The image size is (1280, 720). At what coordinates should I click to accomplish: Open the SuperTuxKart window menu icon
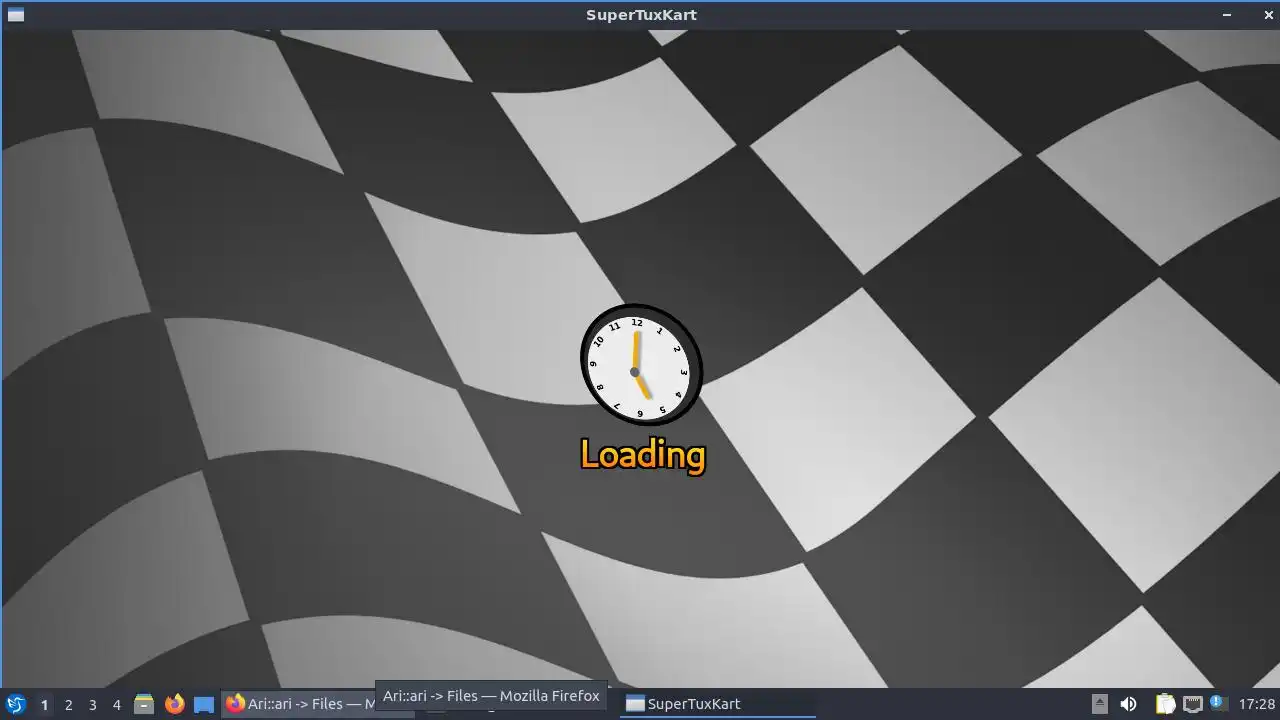[x=15, y=15]
